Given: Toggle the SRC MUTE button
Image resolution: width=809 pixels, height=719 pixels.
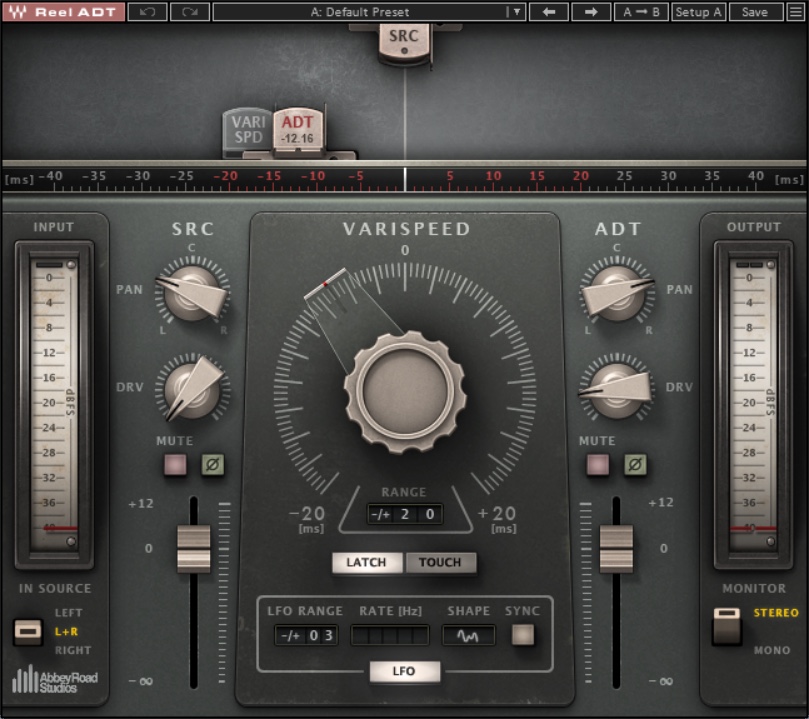Looking at the screenshot, I should [175, 465].
